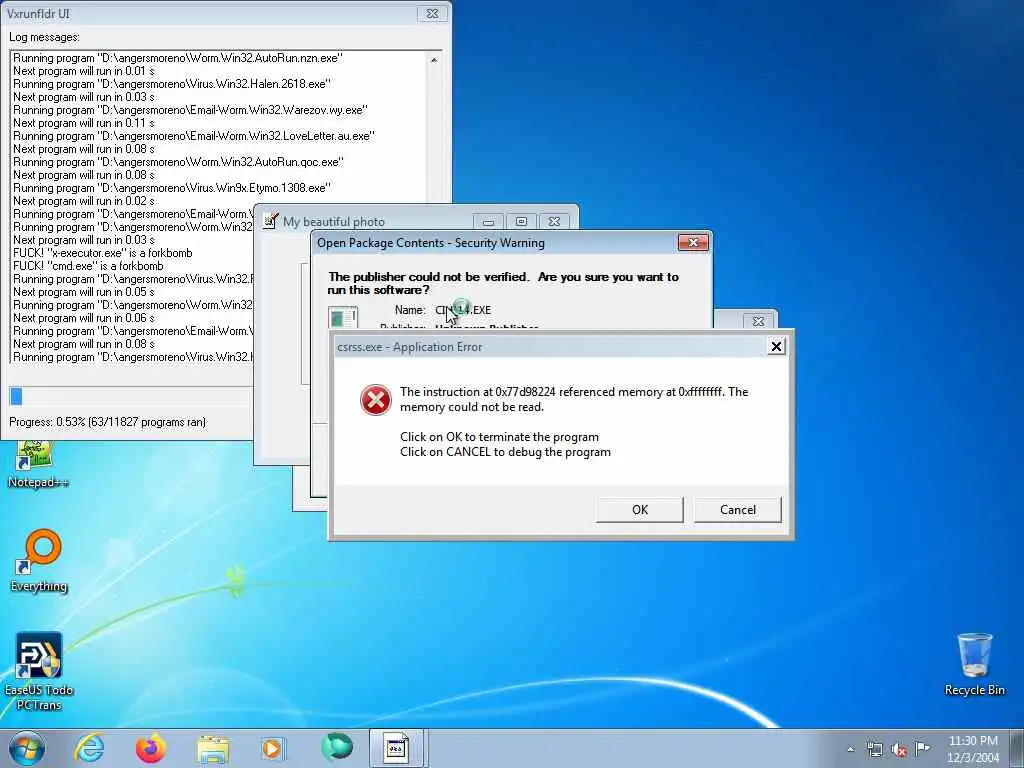Show hidden system tray icons
Image resolution: width=1024 pixels, height=768 pixels.
tap(851, 749)
